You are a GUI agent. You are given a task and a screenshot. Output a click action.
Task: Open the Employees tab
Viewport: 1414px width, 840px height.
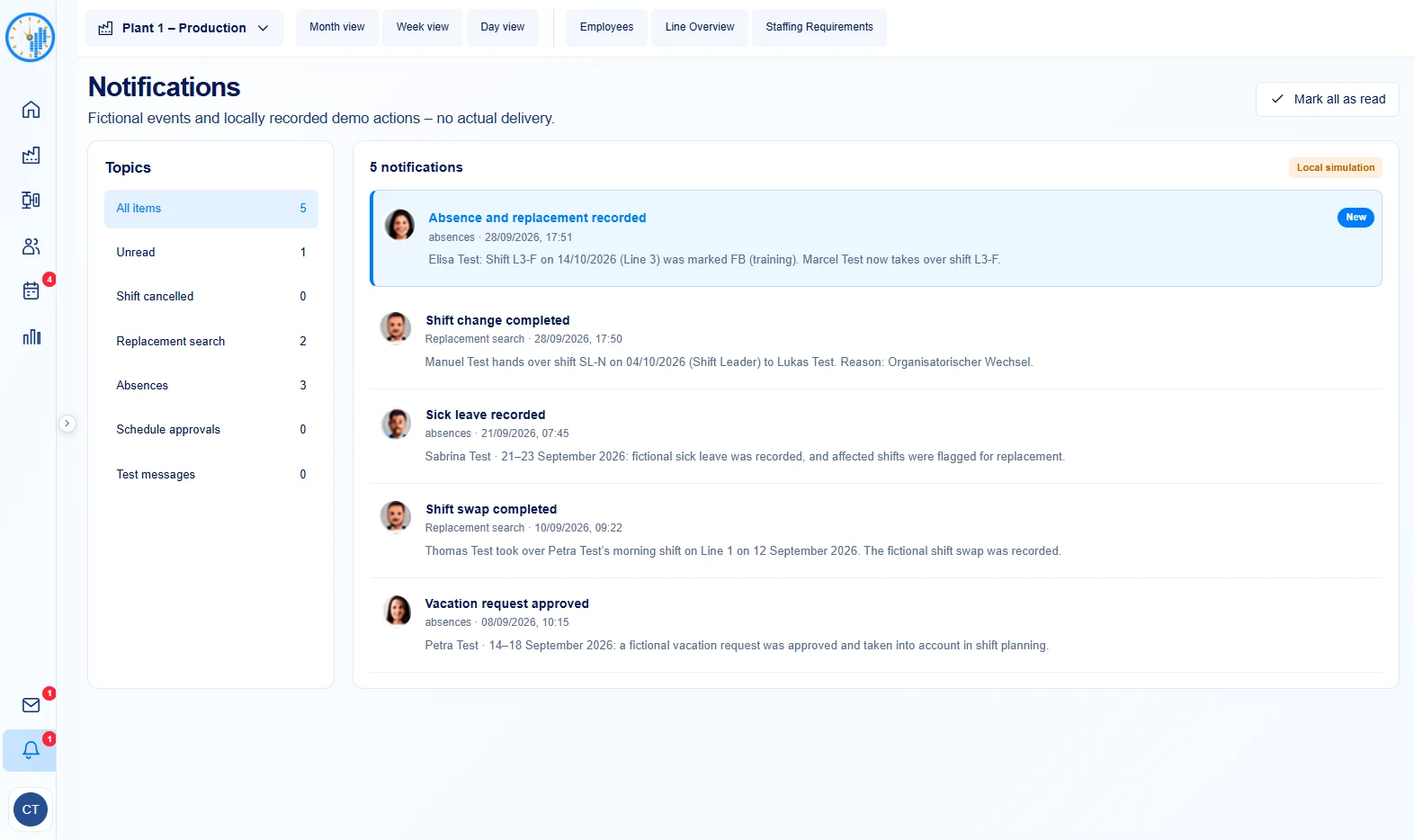pyautogui.click(x=606, y=27)
